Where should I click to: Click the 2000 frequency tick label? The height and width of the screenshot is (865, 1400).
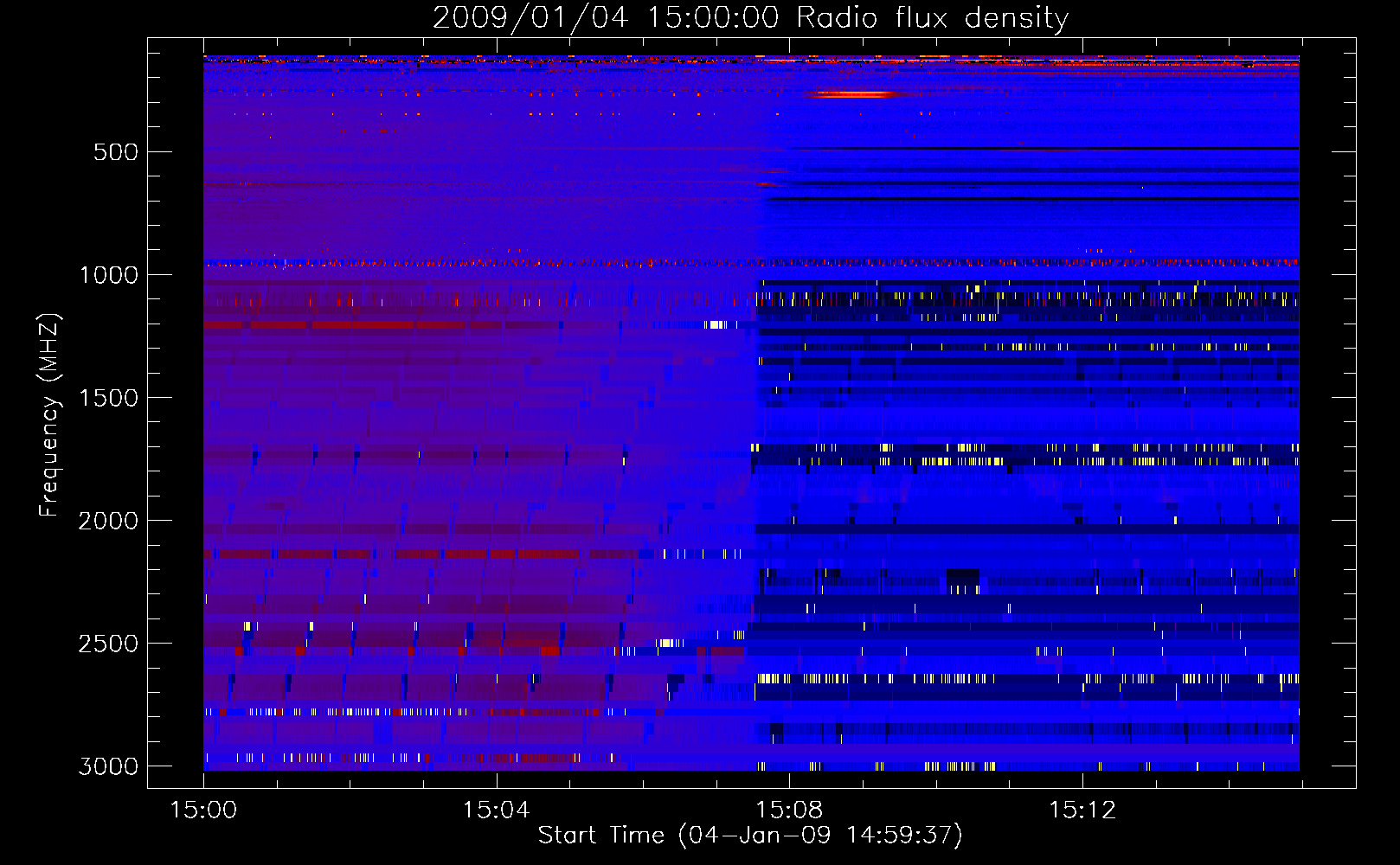click(x=108, y=521)
